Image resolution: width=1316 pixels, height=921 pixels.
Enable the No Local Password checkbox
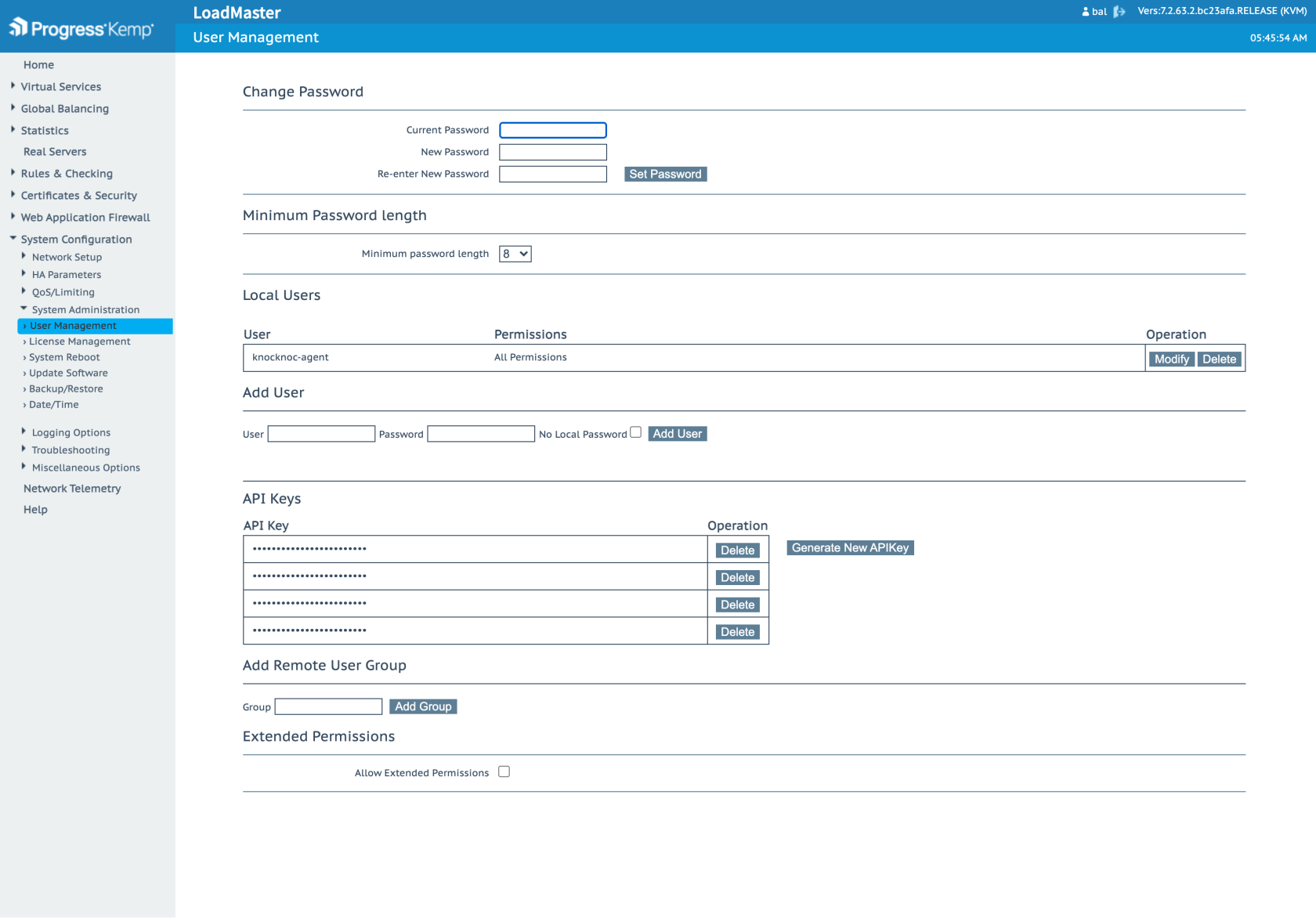(636, 432)
